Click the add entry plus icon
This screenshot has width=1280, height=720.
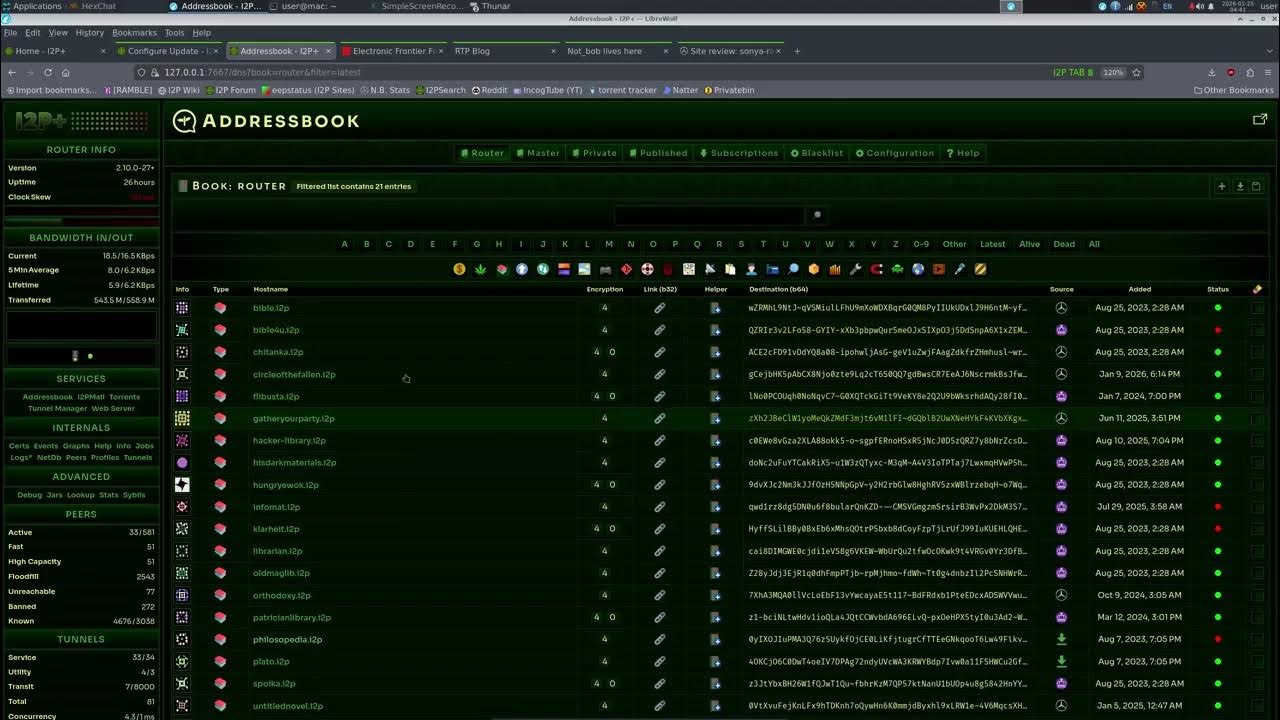1221,186
